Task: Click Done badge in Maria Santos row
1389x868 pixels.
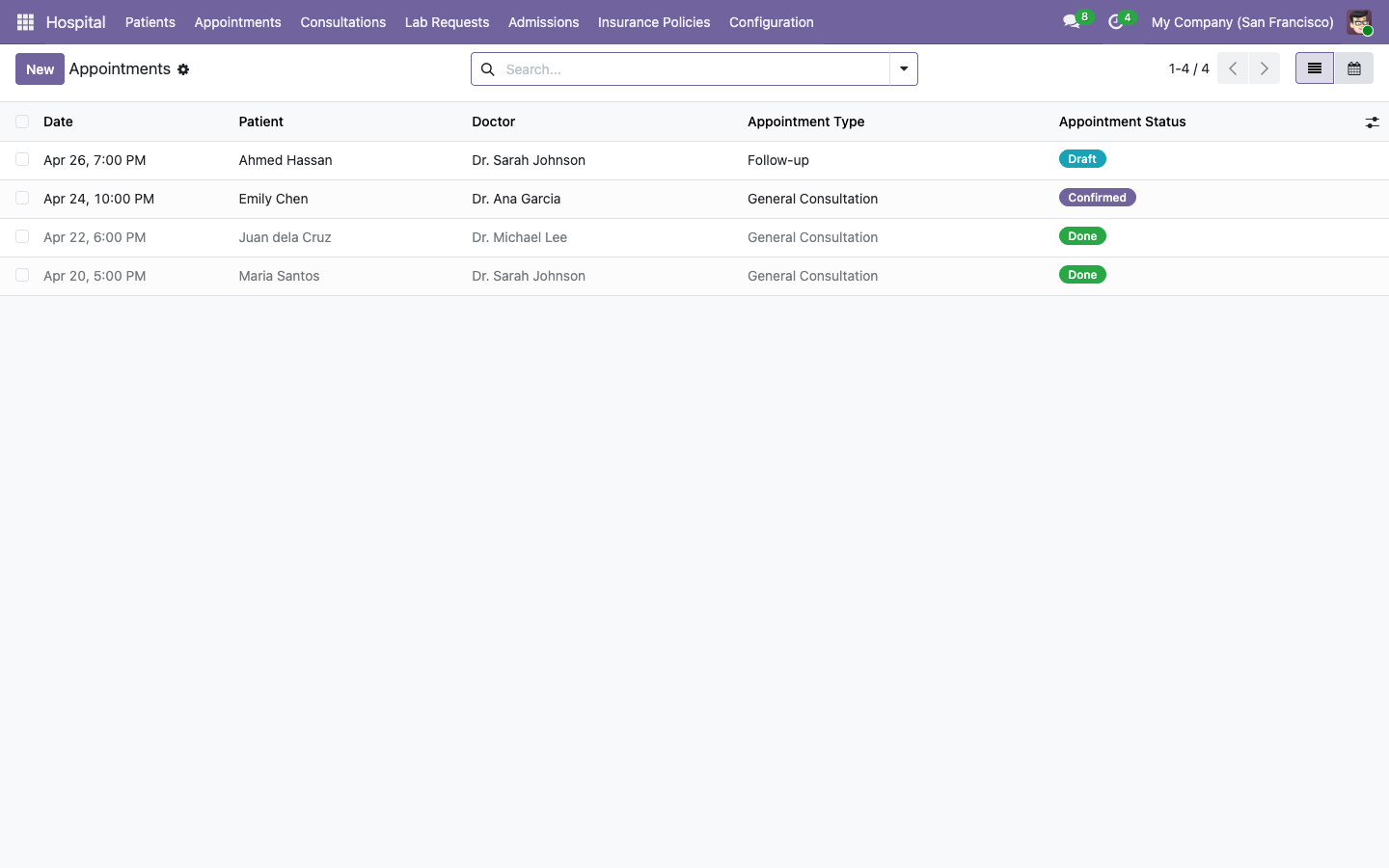Action: point(1082,275)
